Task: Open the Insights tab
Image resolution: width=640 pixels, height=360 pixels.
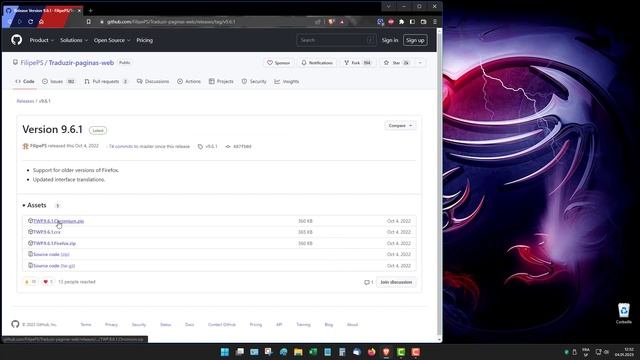Action: click(x=287, y=81)
